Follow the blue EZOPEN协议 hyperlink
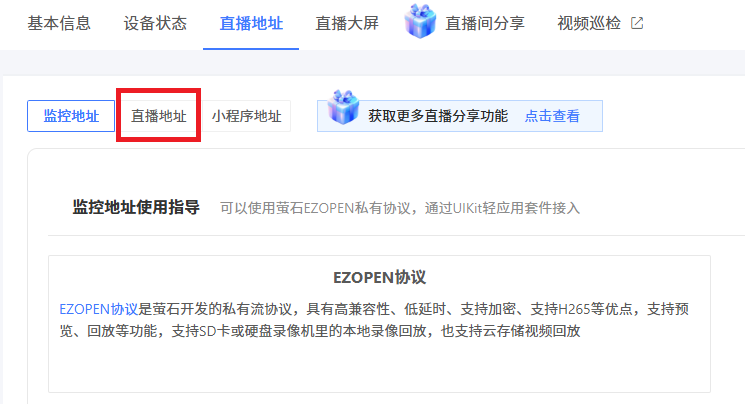Screen dimensions: 745x404 [x=98, y=309]
